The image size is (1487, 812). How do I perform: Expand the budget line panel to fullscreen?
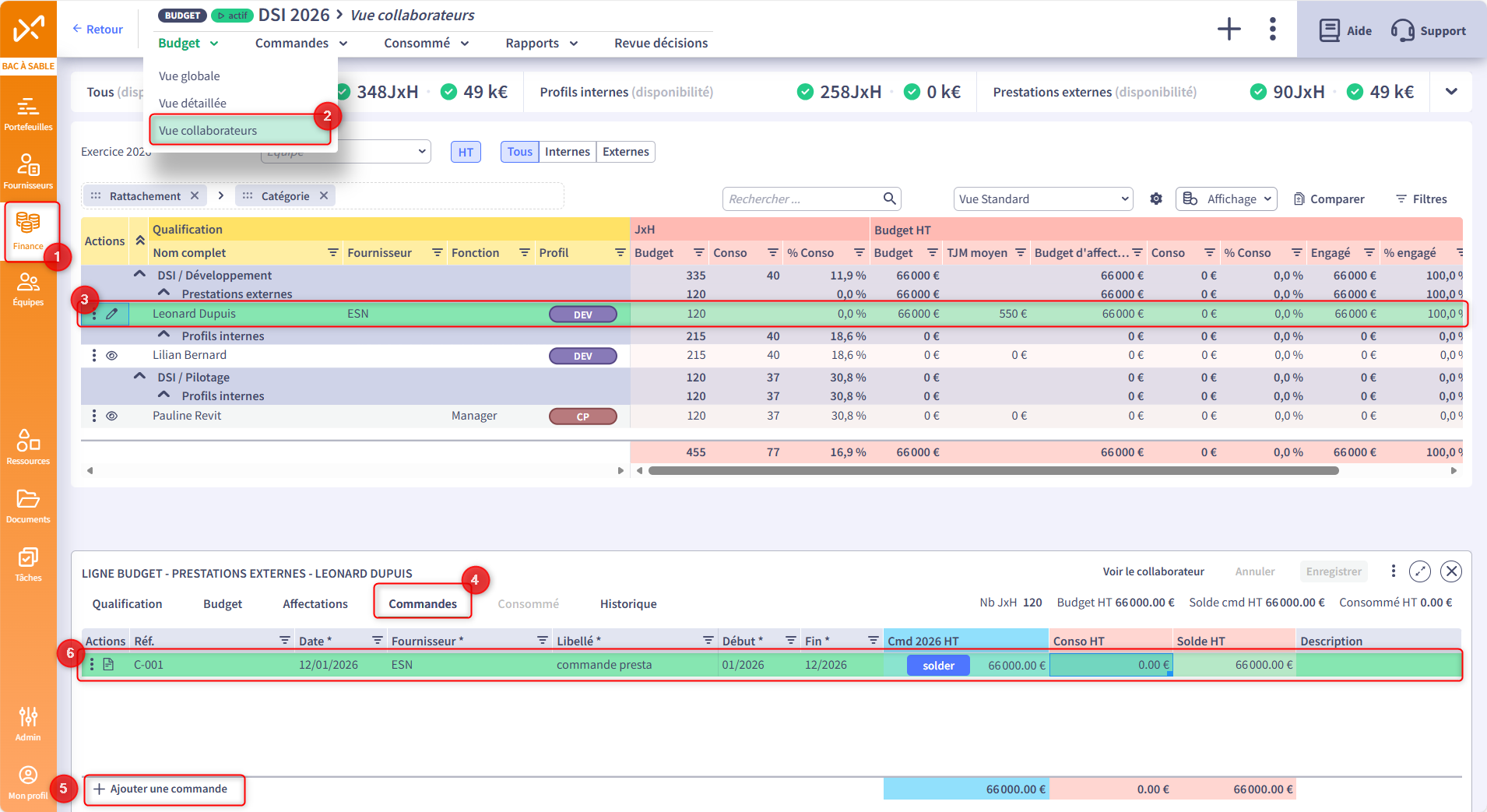coord(1419,571)
